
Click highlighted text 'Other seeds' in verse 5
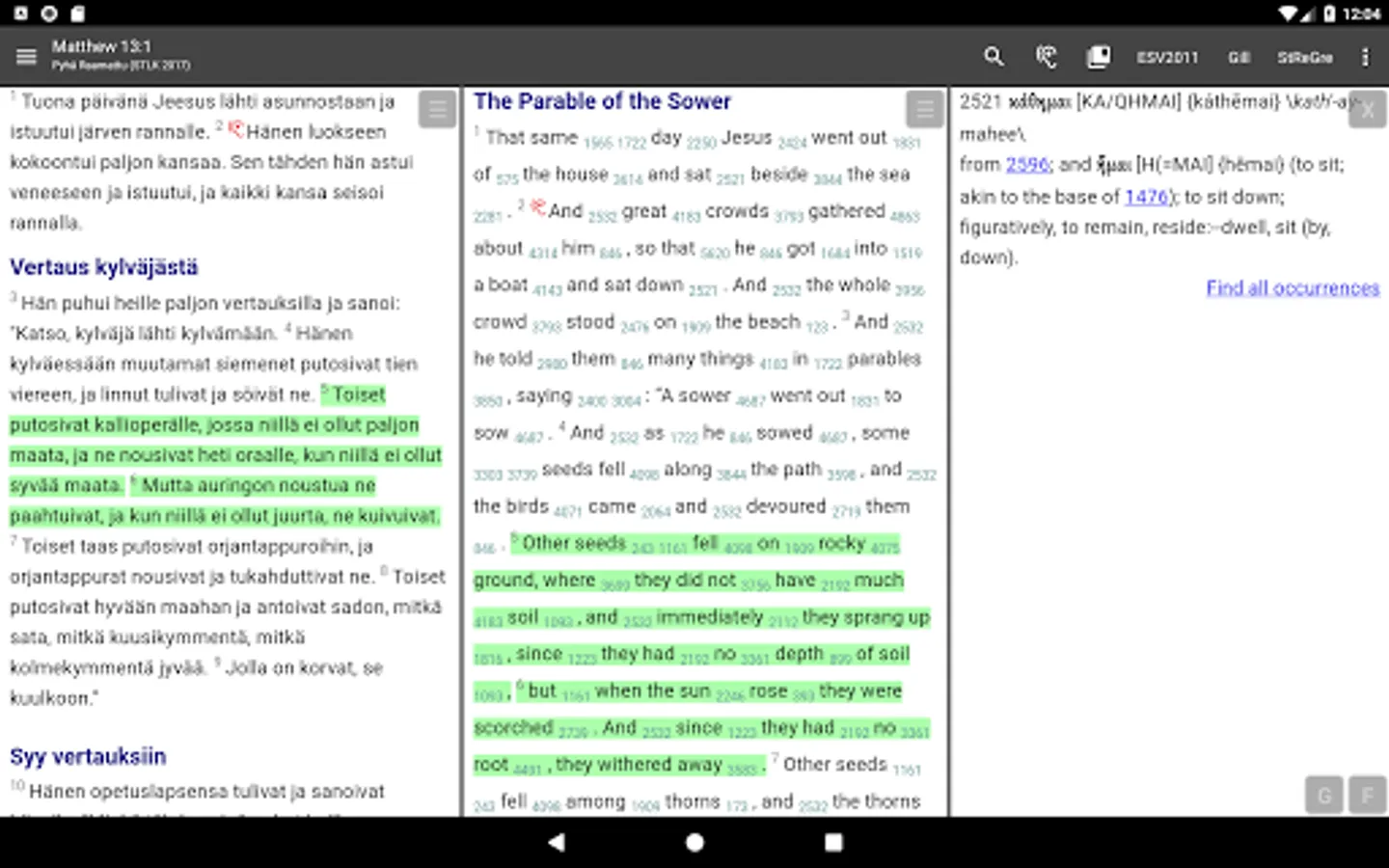point(574,543)
